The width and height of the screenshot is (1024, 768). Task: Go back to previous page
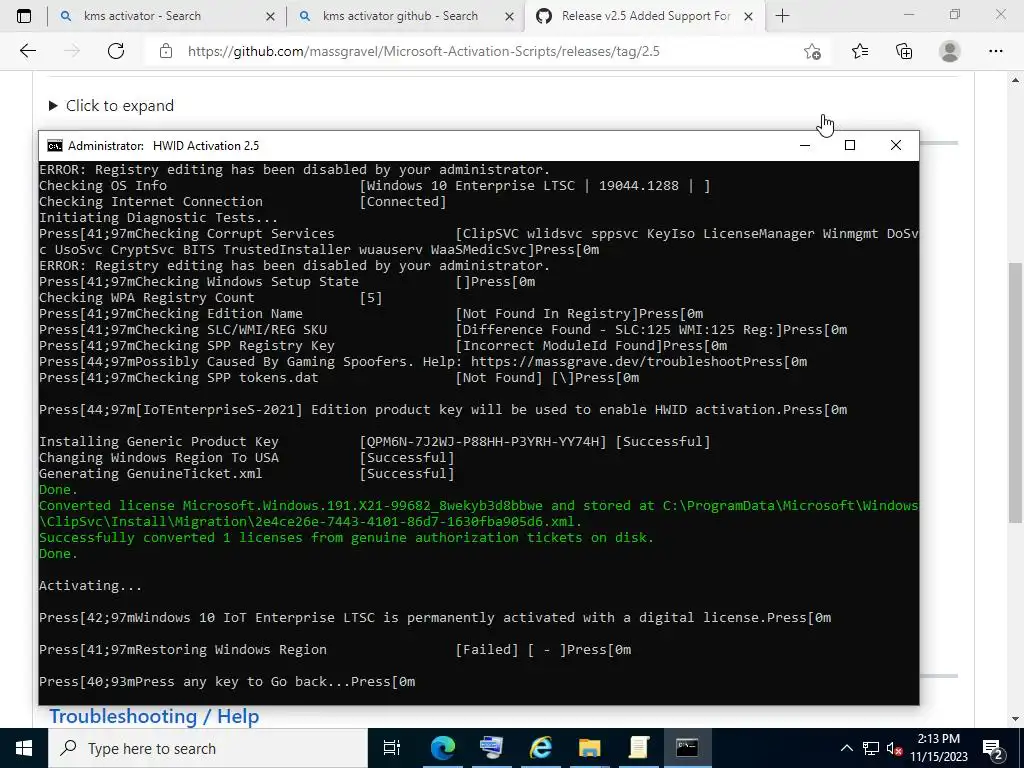[27, 51]
